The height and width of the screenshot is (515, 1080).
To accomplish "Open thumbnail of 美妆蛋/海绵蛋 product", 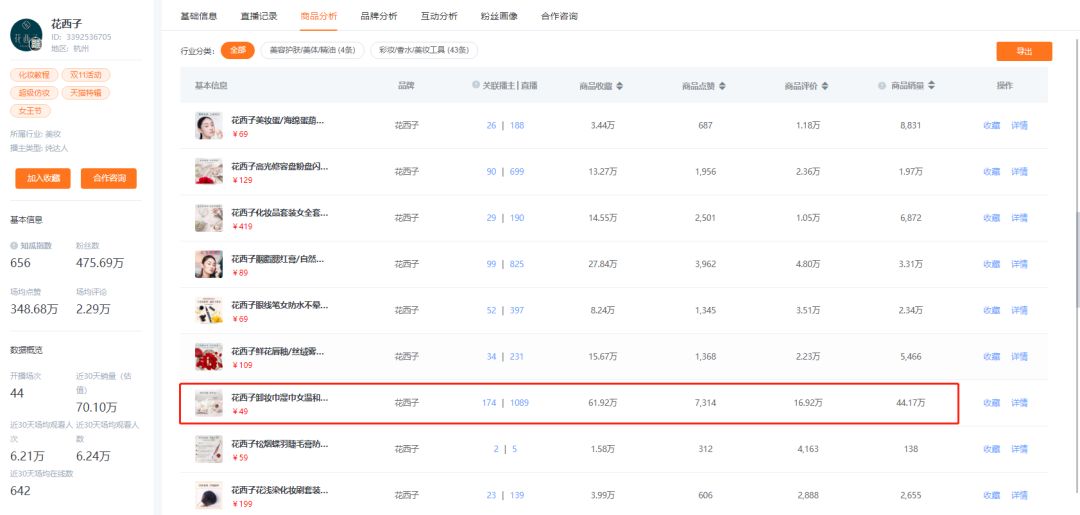I will [209, 125].
